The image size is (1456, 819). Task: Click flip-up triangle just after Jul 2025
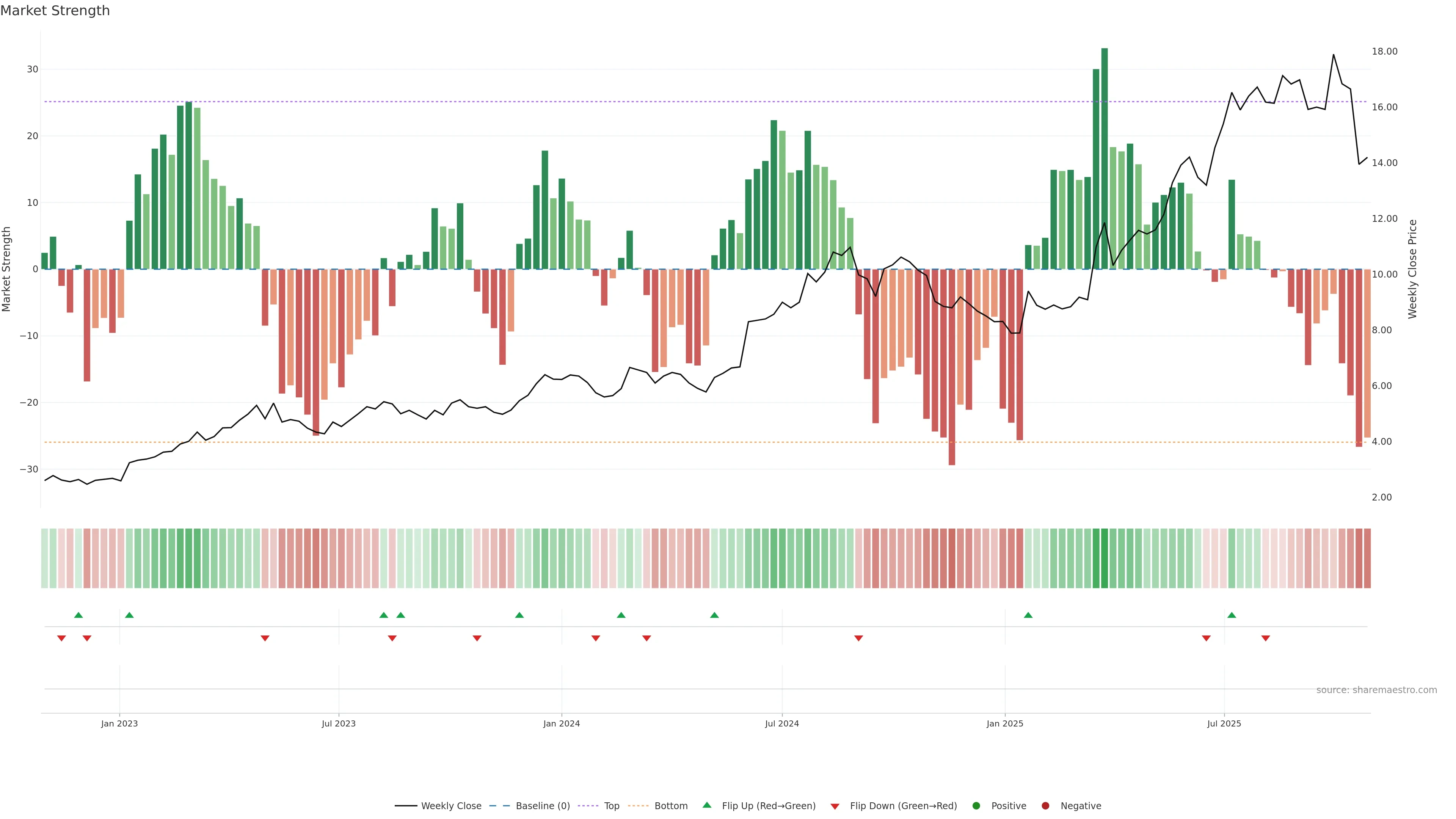pos(1232,615)
